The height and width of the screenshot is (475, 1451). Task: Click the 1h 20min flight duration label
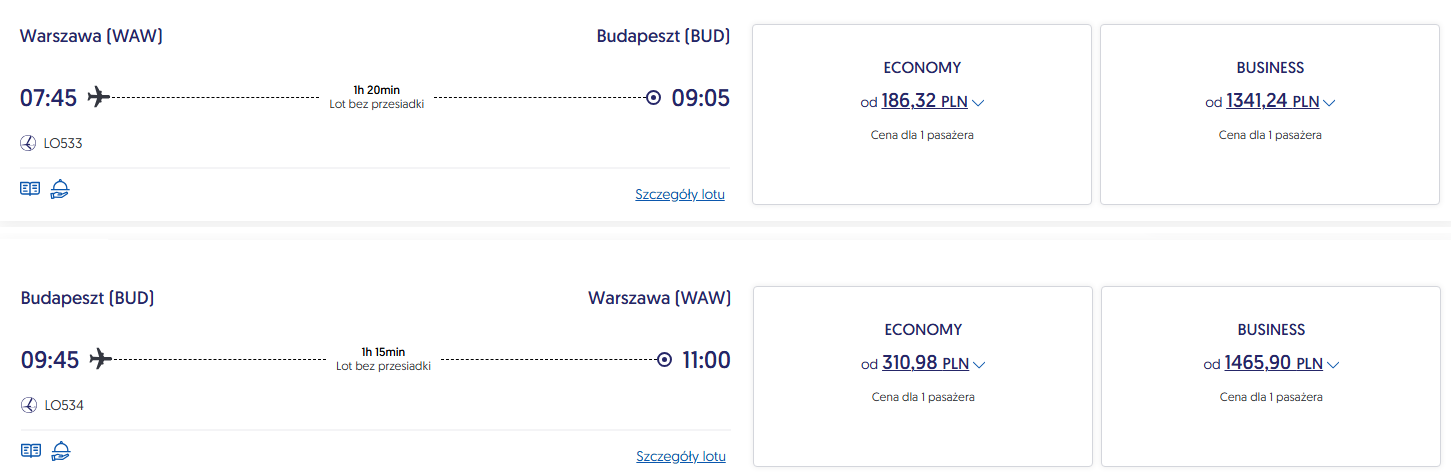376,90
